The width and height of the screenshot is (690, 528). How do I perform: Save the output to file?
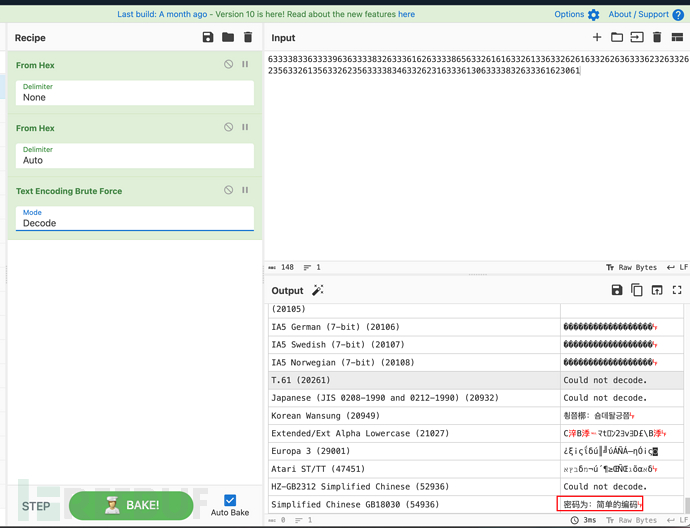[617, 290]
